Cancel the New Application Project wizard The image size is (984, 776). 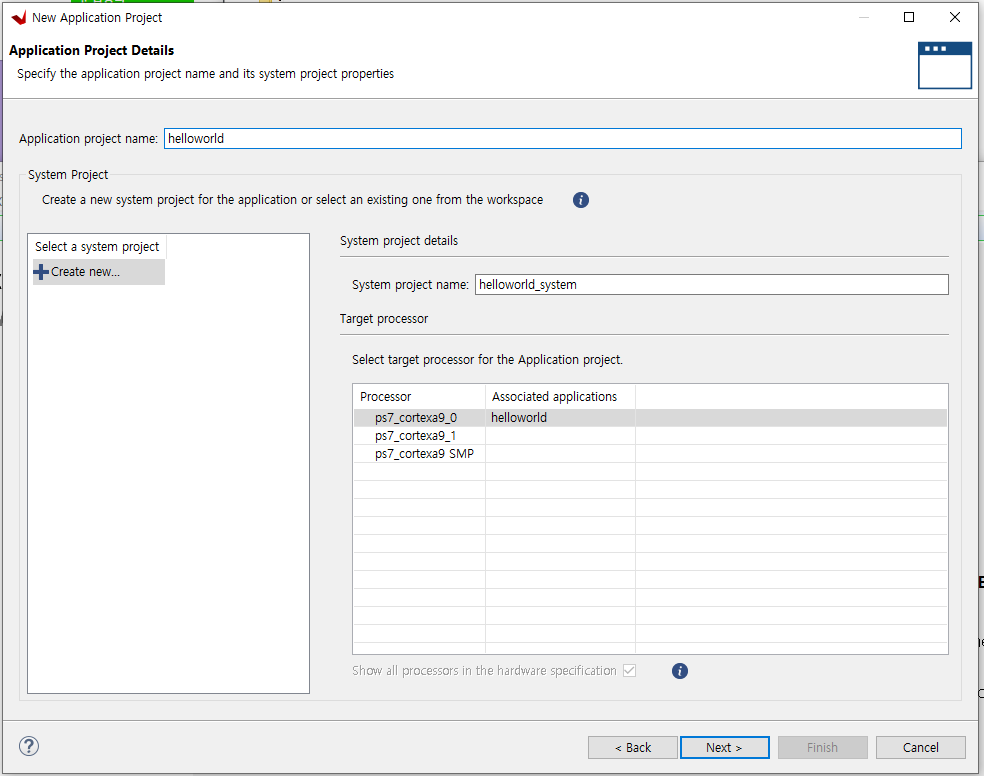(921, 747)
